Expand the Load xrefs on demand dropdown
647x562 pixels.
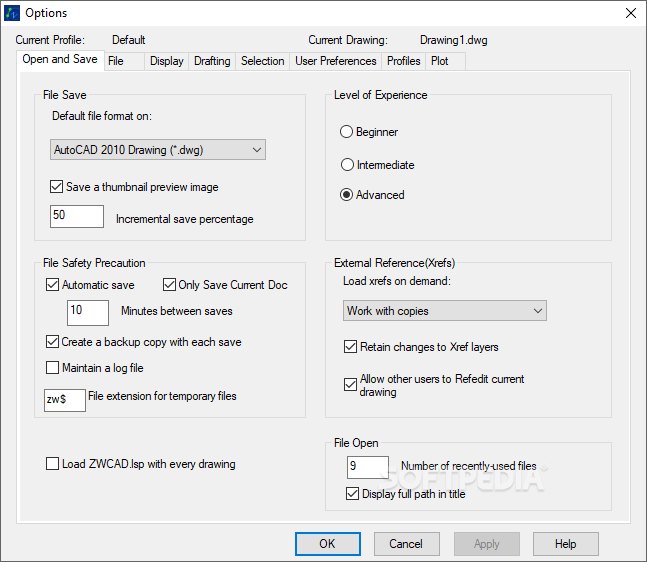[x=445, y=311]
